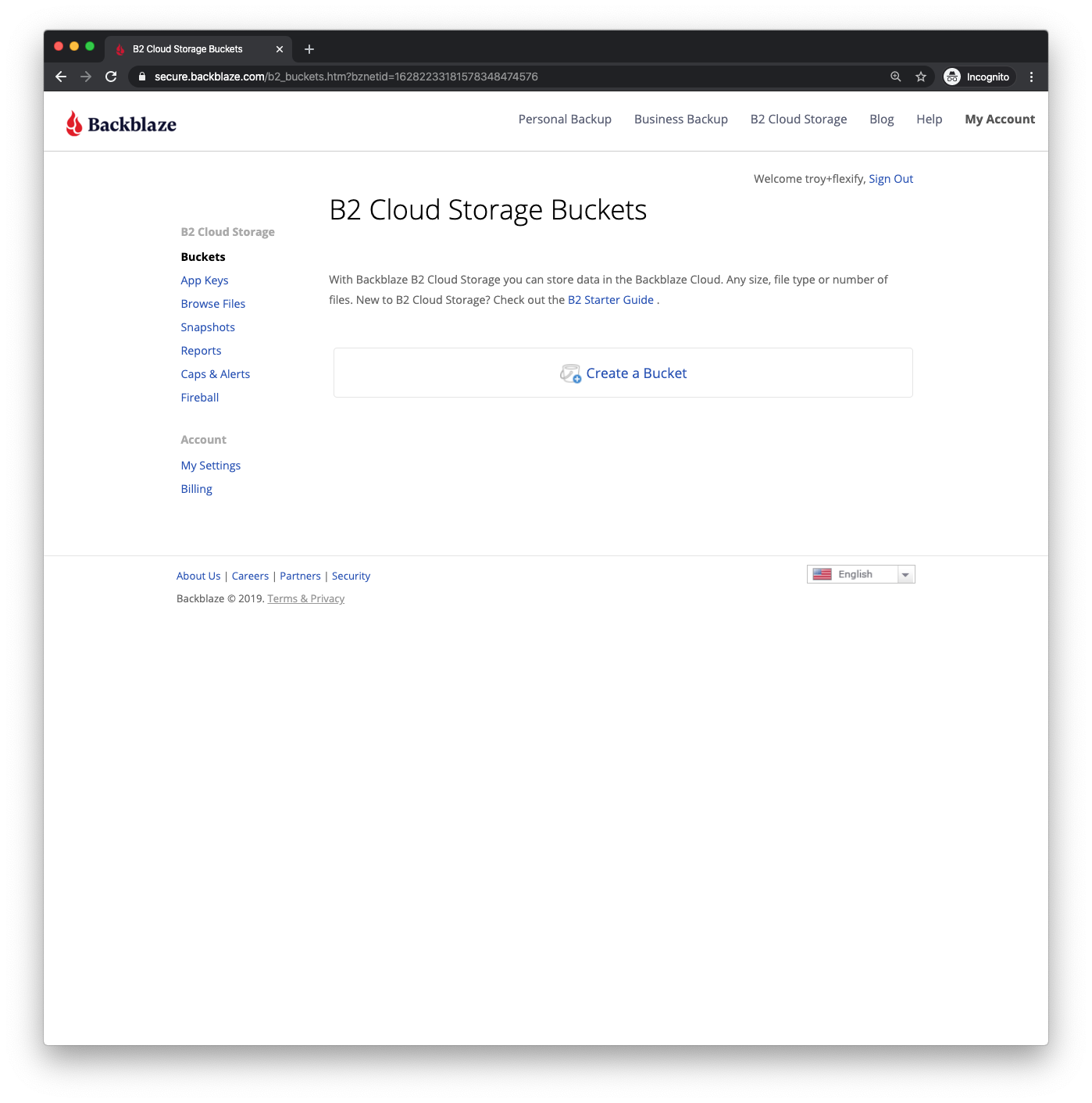Open Browse Files in the sidebar

[x=213, y=304]
